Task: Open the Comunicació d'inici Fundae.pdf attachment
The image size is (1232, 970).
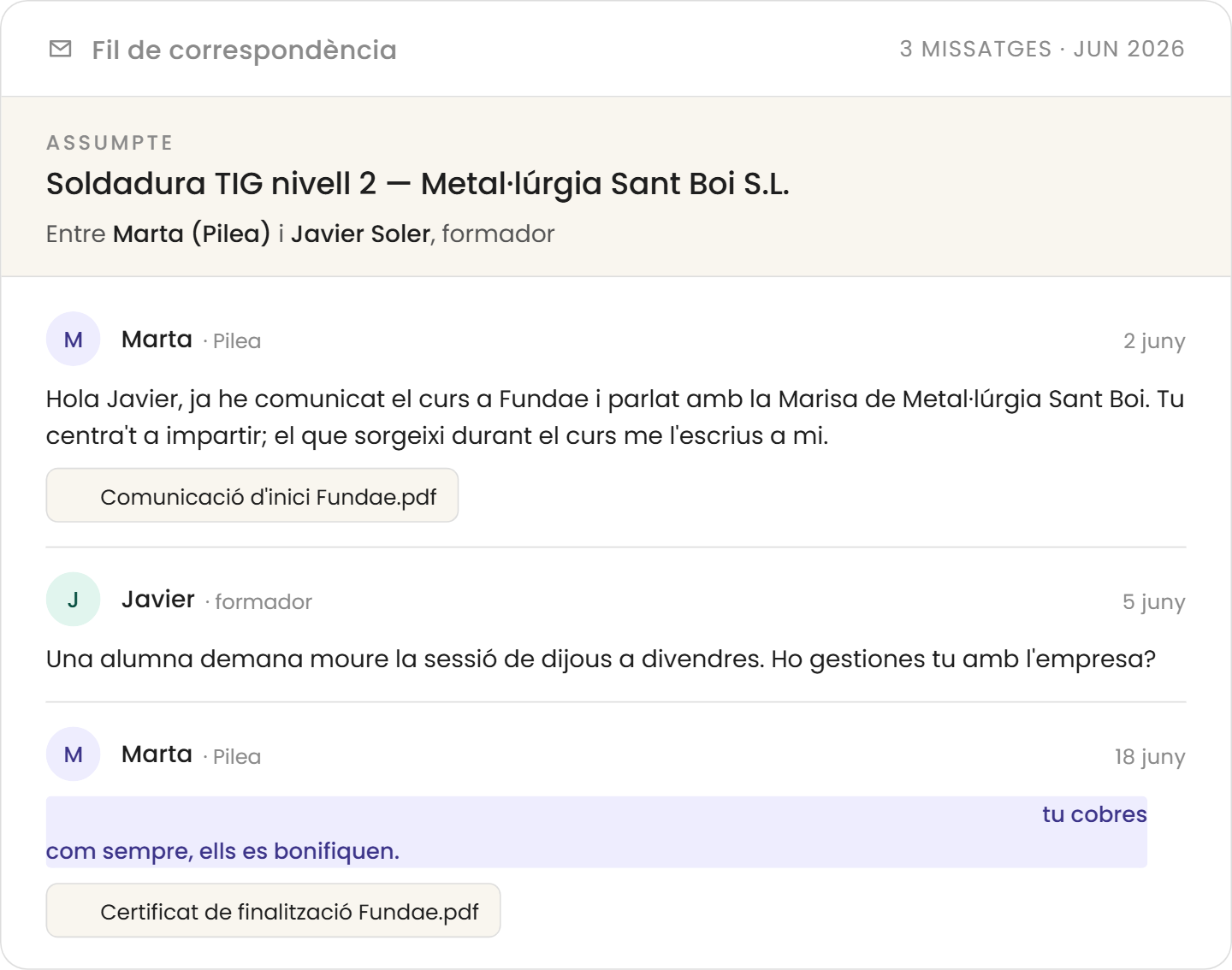Action: [252, 495]
